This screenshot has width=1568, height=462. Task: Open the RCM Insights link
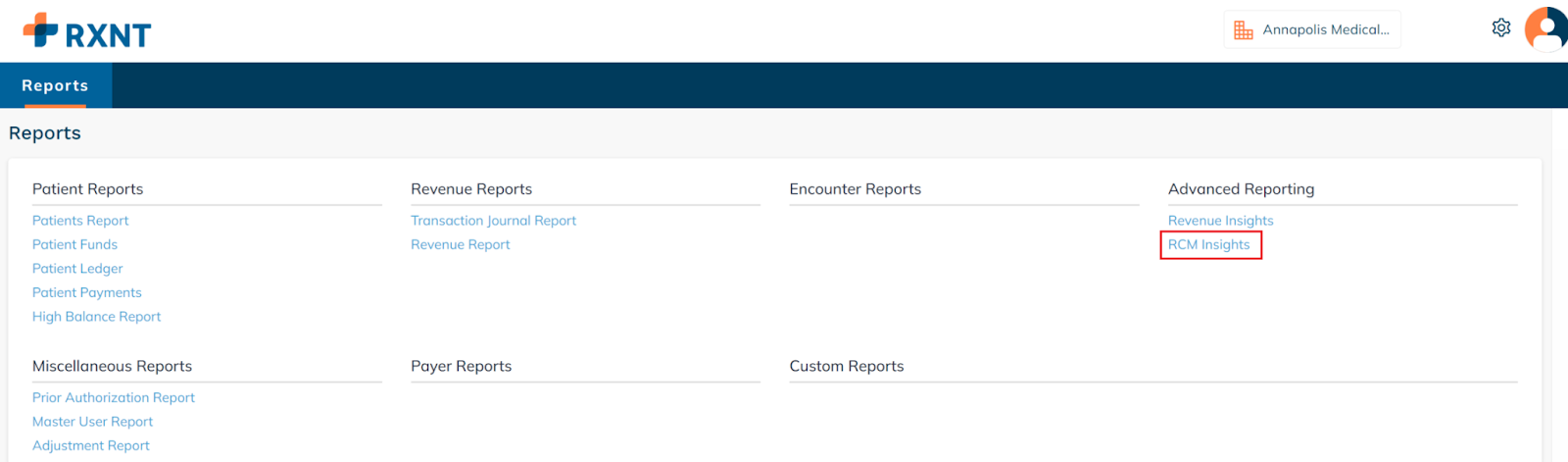[1208, 245]
